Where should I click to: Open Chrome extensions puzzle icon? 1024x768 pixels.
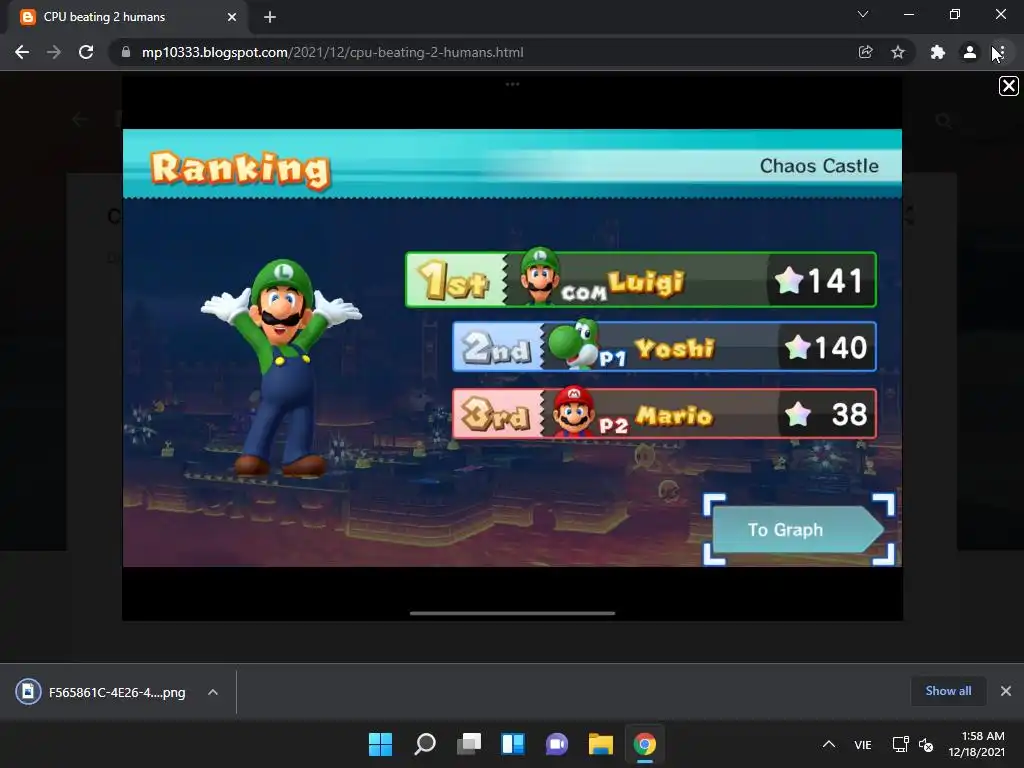point(937,52)
